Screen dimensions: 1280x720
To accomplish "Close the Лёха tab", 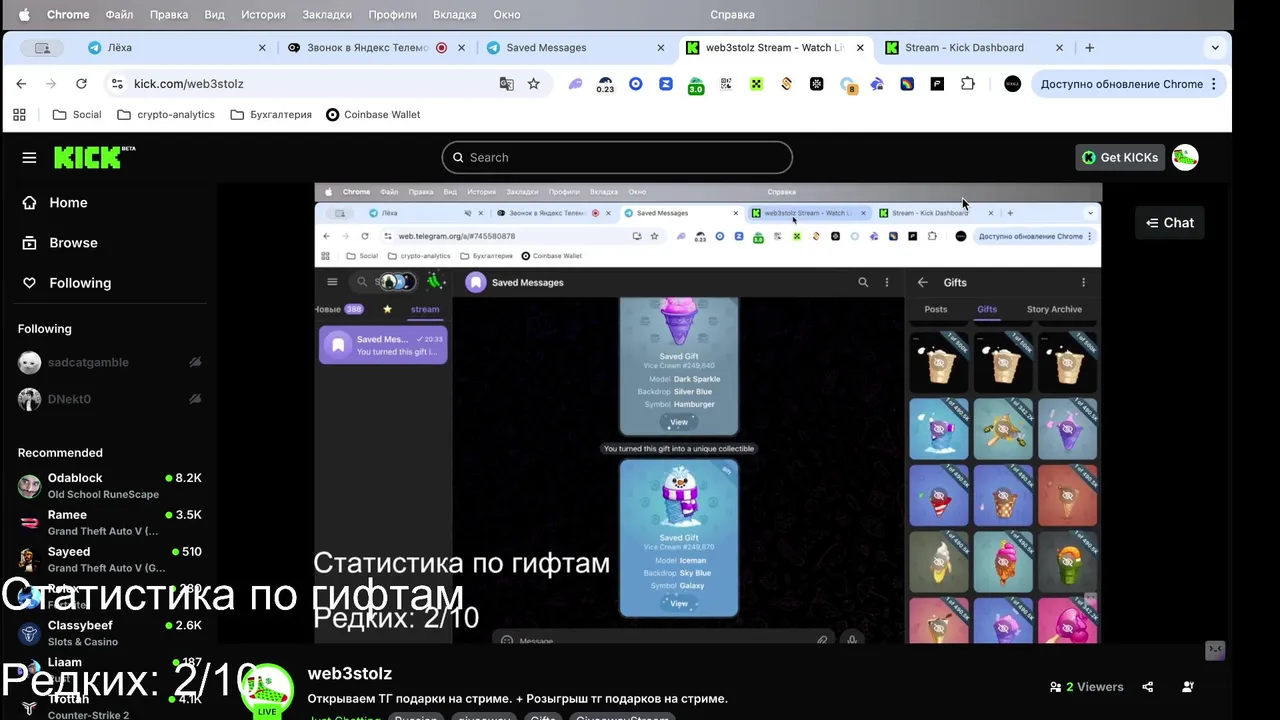I will (x=262, y=48).
